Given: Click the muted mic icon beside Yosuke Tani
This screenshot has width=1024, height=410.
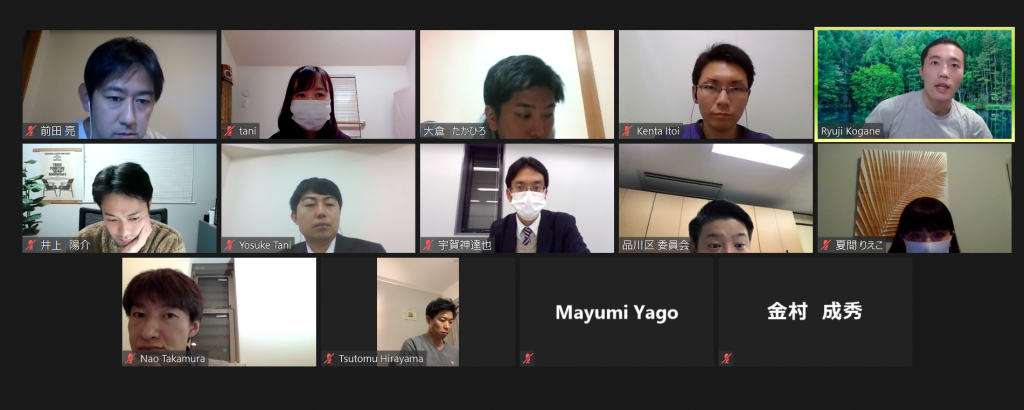Looking at the screenshot, I should click(x=229, y=245).
